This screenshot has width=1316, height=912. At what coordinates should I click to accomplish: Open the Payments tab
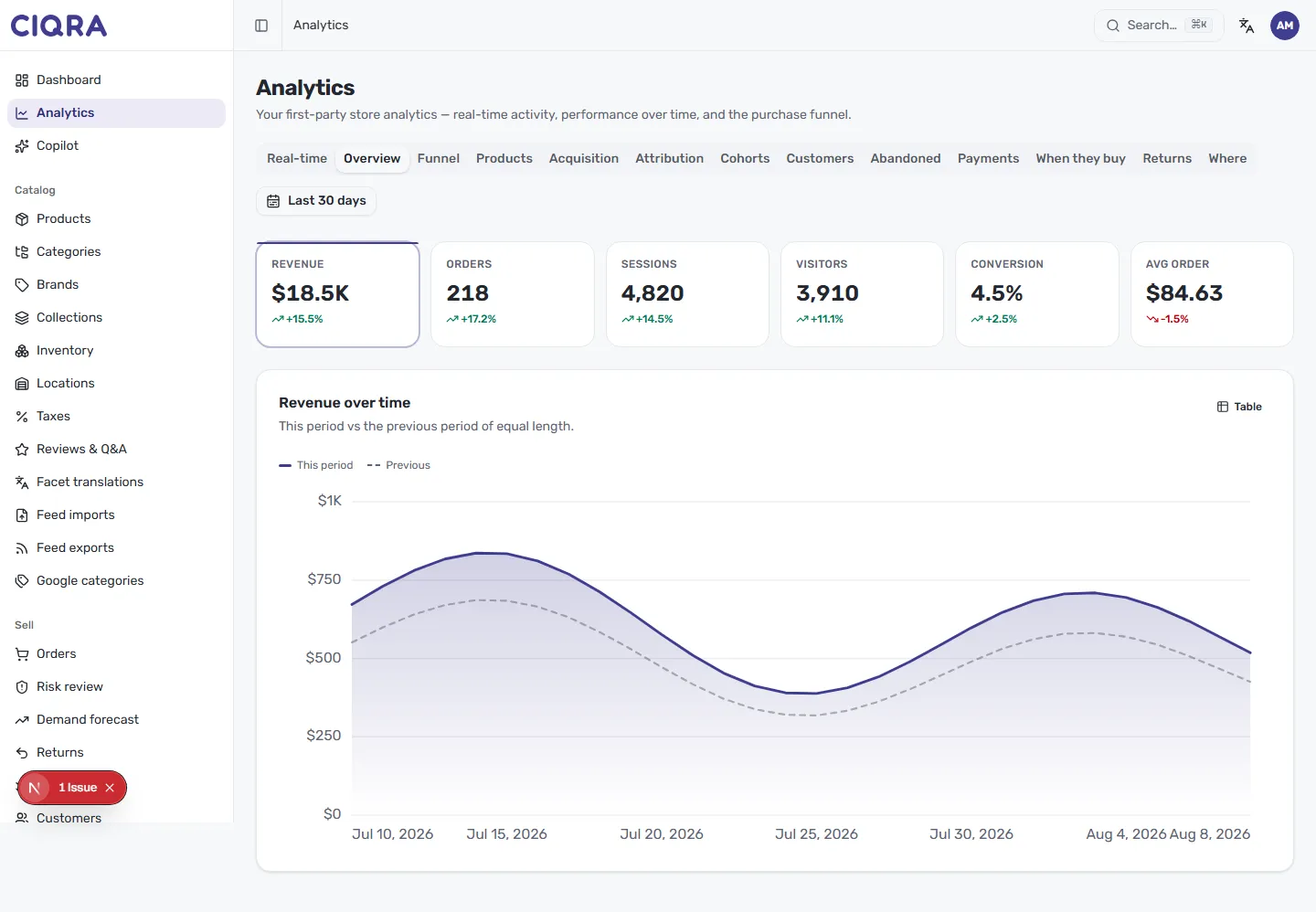(x=988, y=158)
